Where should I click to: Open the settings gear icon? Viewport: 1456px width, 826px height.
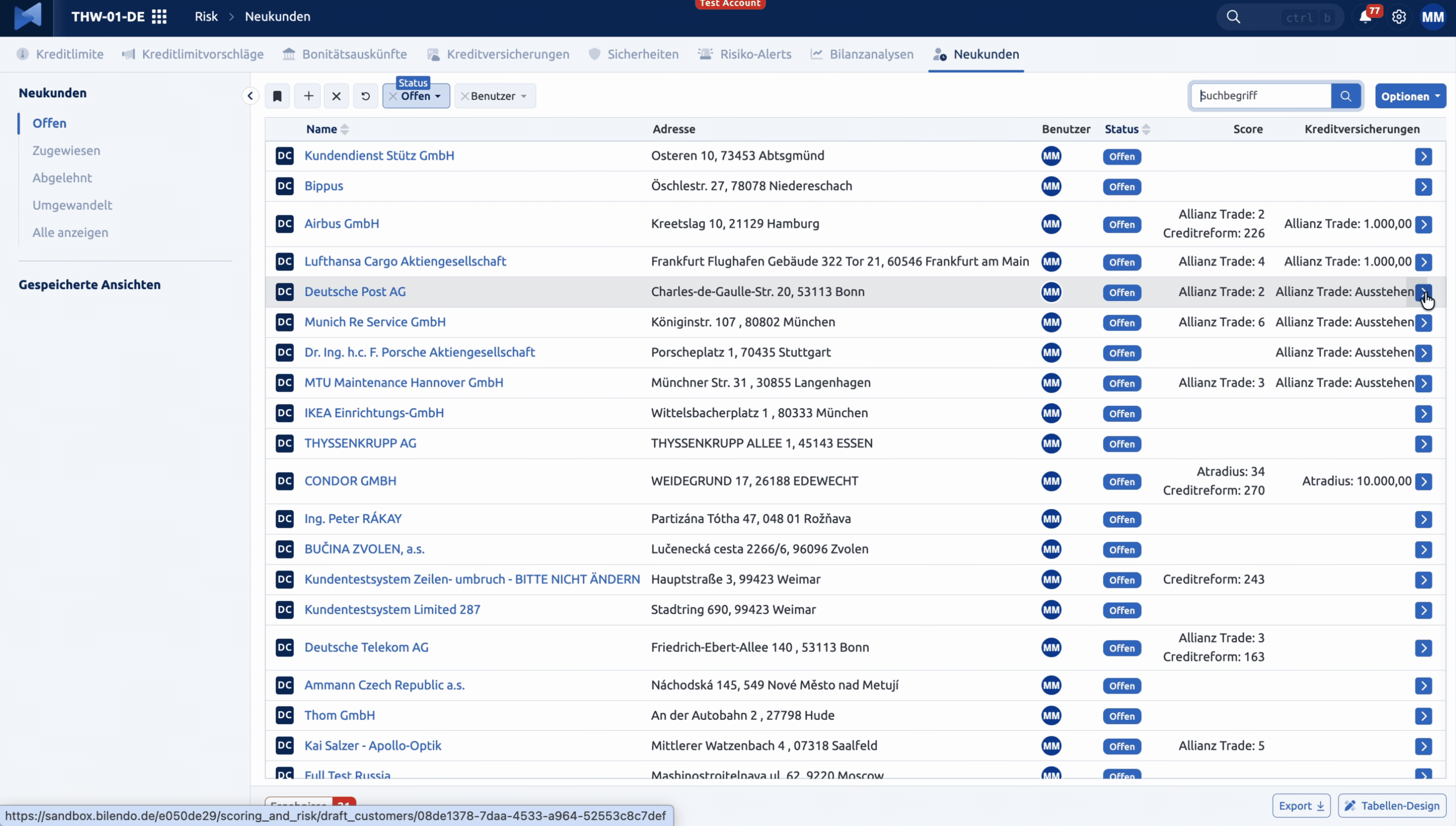click(x=1399, y=16)
